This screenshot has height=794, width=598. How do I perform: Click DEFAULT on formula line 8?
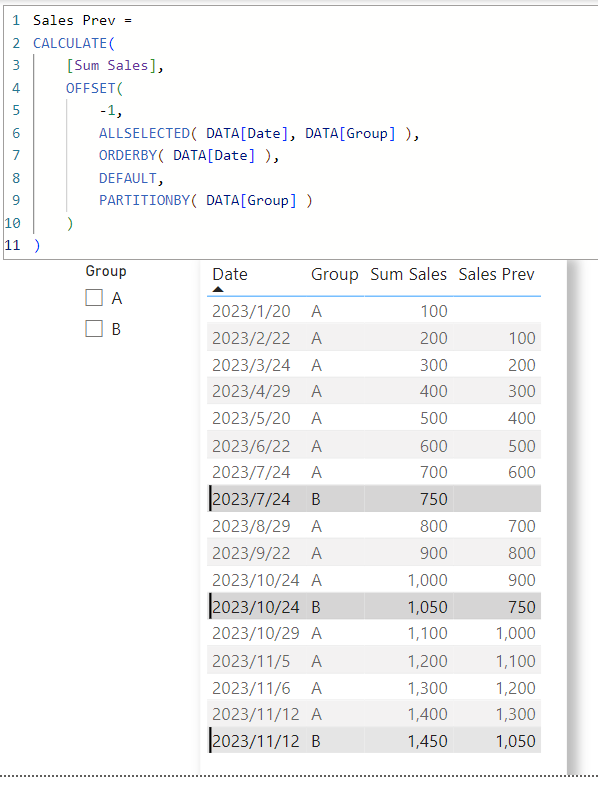pos(128,178)
